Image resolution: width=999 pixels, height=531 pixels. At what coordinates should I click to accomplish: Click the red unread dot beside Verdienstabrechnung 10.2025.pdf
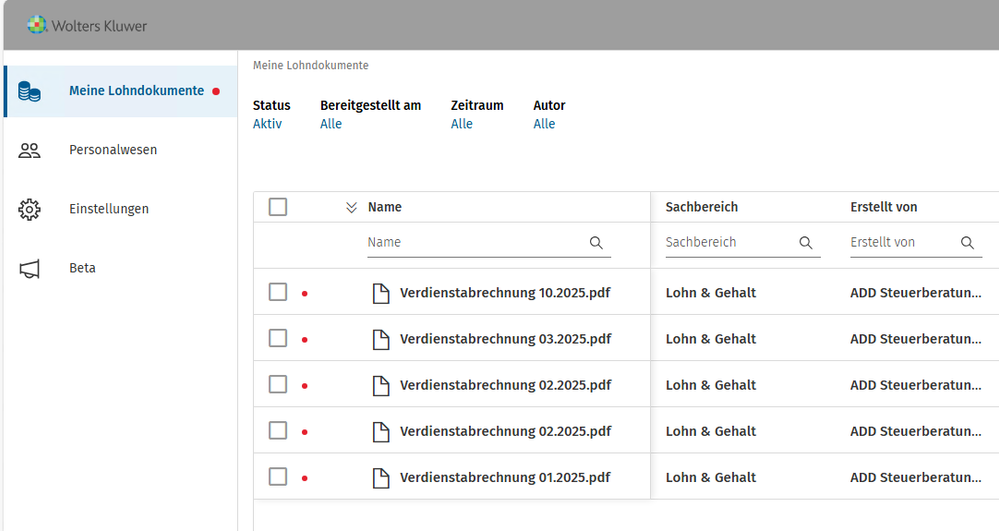(x=305, y=294)
